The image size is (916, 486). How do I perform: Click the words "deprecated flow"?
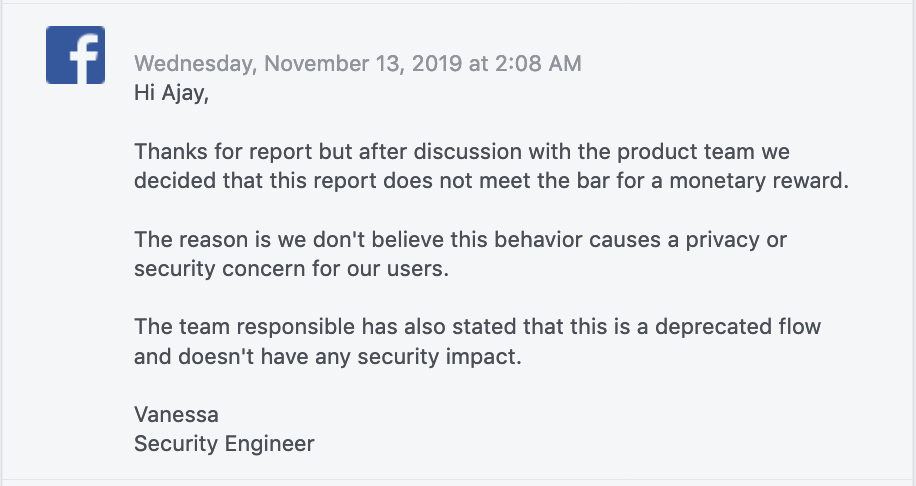738,328
